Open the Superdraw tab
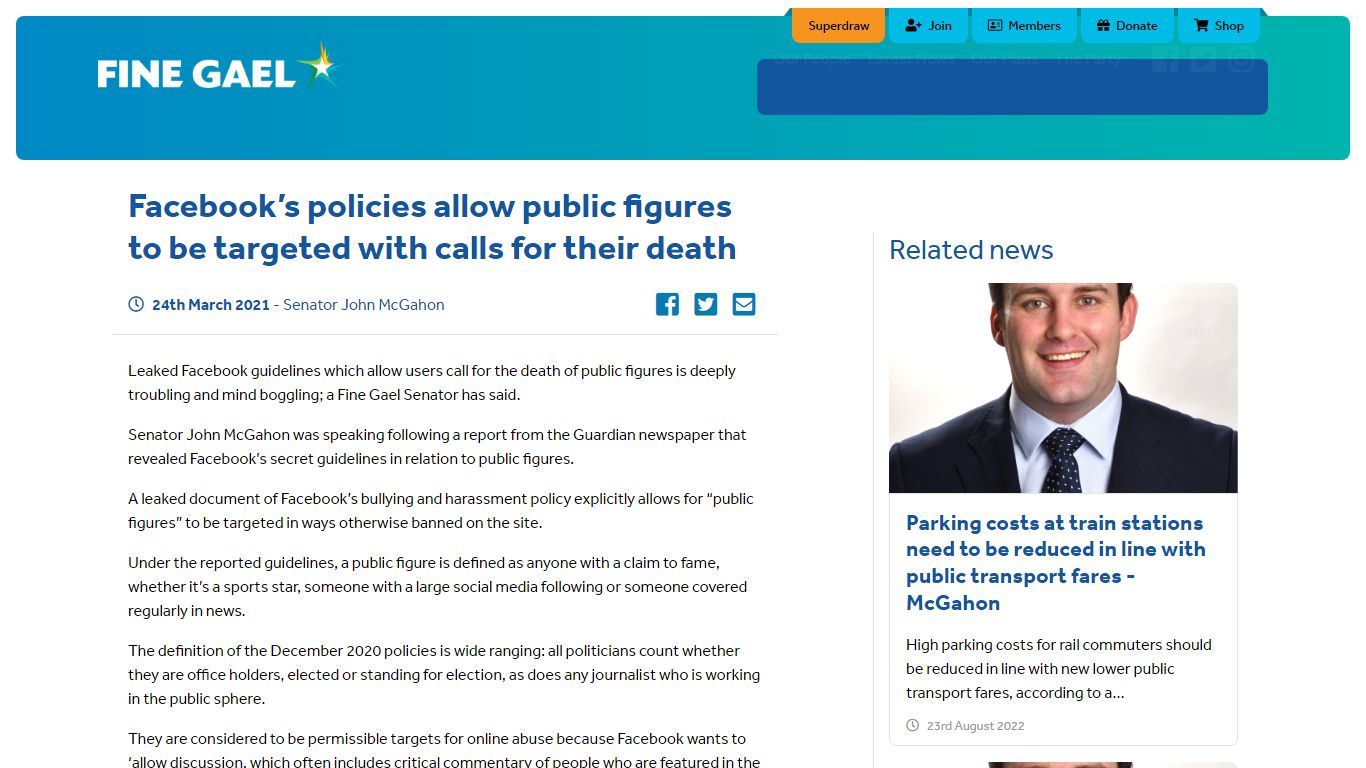Screen dimensions: 1366x768 point(838,26)
